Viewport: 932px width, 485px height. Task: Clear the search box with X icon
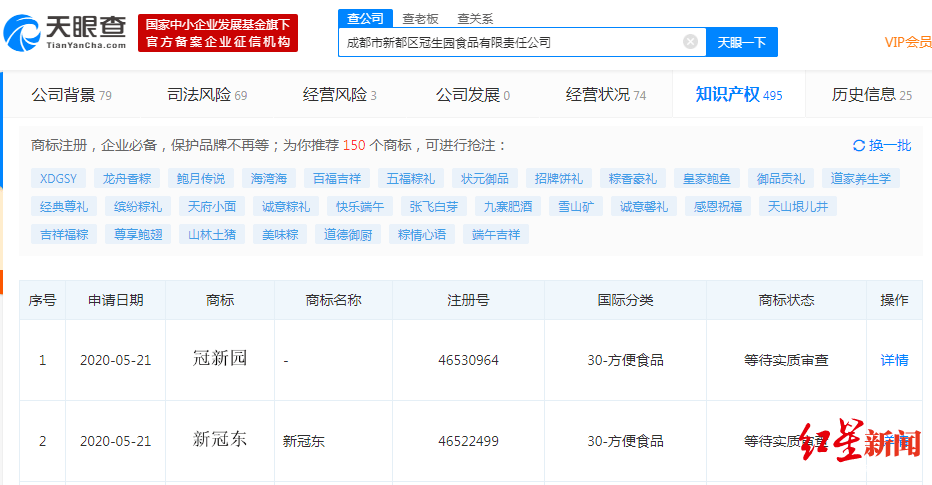coord(690,42)
